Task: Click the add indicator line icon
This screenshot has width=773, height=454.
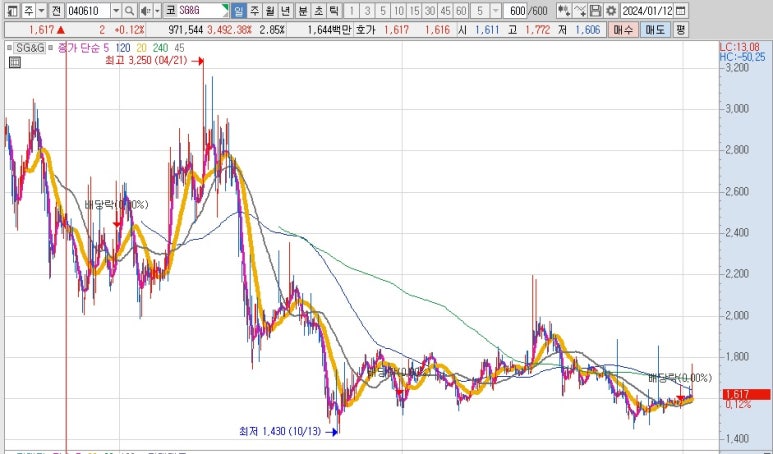Action: [580, 10]
